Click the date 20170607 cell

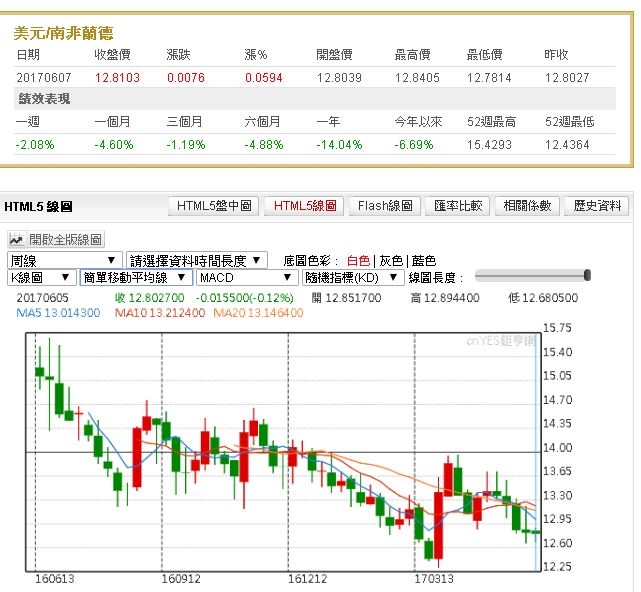[44, 78]
